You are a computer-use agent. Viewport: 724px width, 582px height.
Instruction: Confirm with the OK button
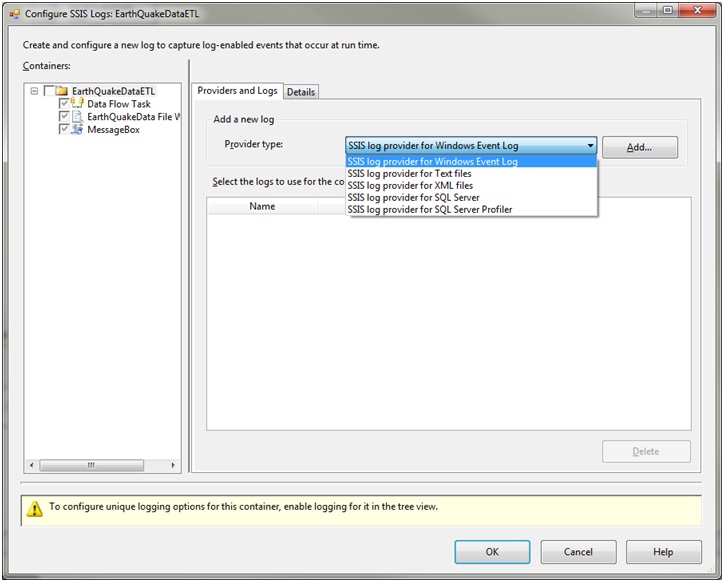click(x=492, y=552)
